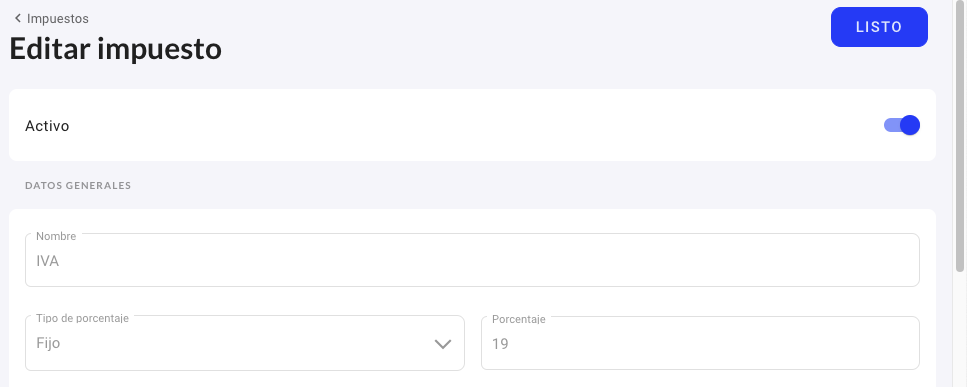967x387 pixels.
Task: Click the Porcentaje floating label
Action: click(519, 319)
